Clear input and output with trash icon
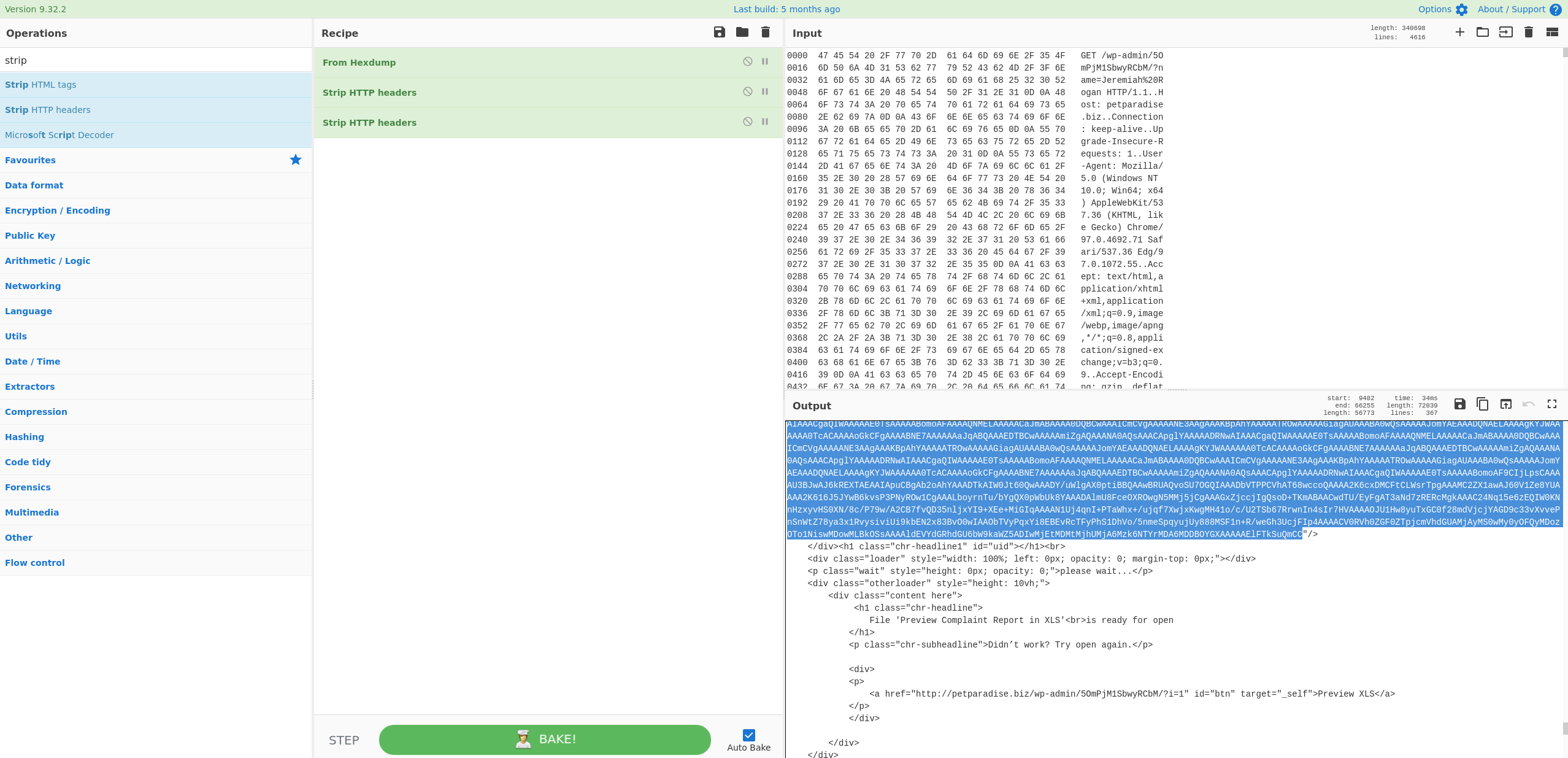 pyautogui.click(x=1529, y=32)
